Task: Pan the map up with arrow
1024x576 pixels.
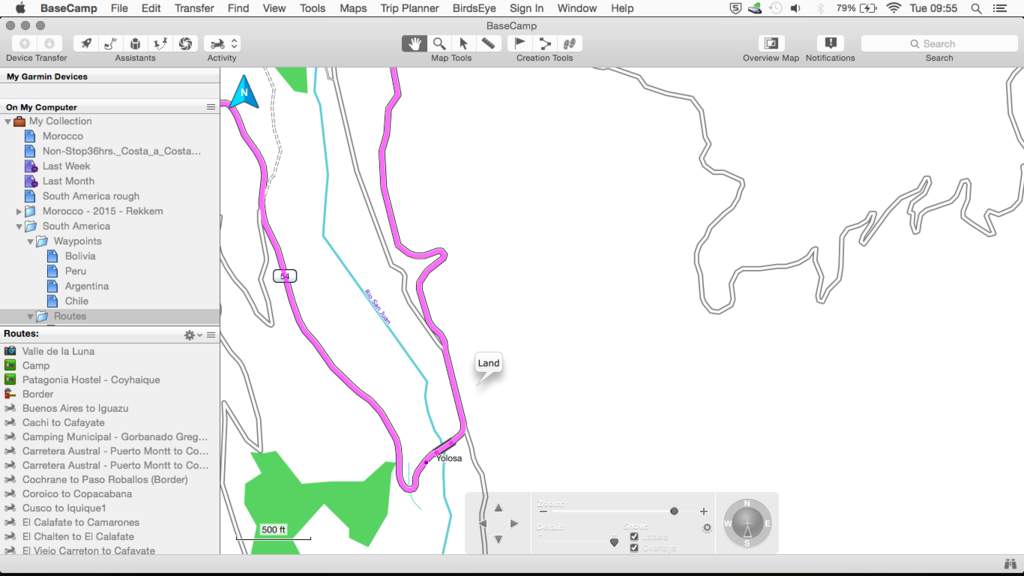Action: pos(498,507)
